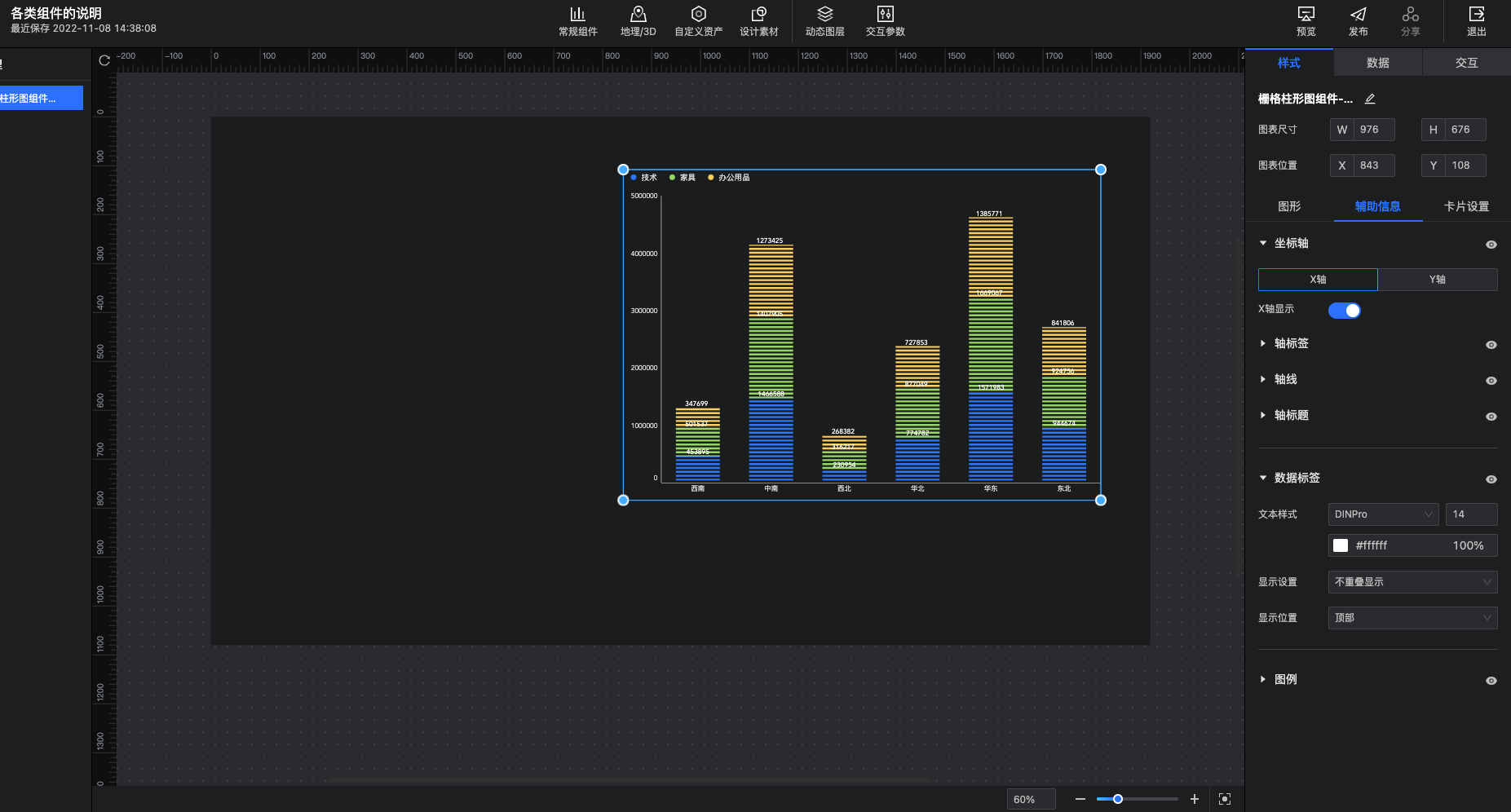Viewport: 1511px width, 812px height.
Task: Click the 技术 legend item in chart
Action: pyautogui.click(x=643, y=177)
